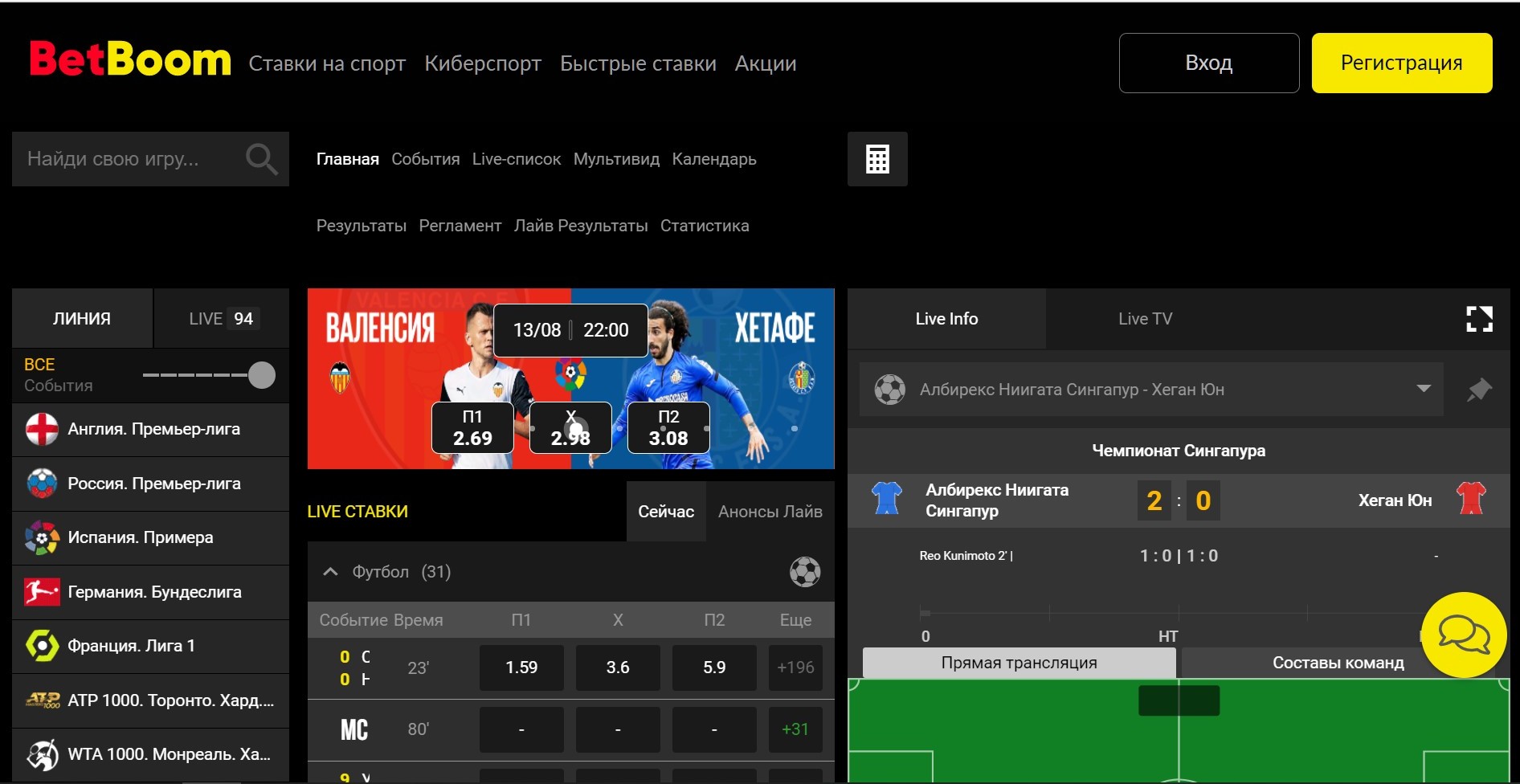The width and height of the screenshot is (1520, 784).
Task: Select the Live Info tab
Action: coord(946,319)
